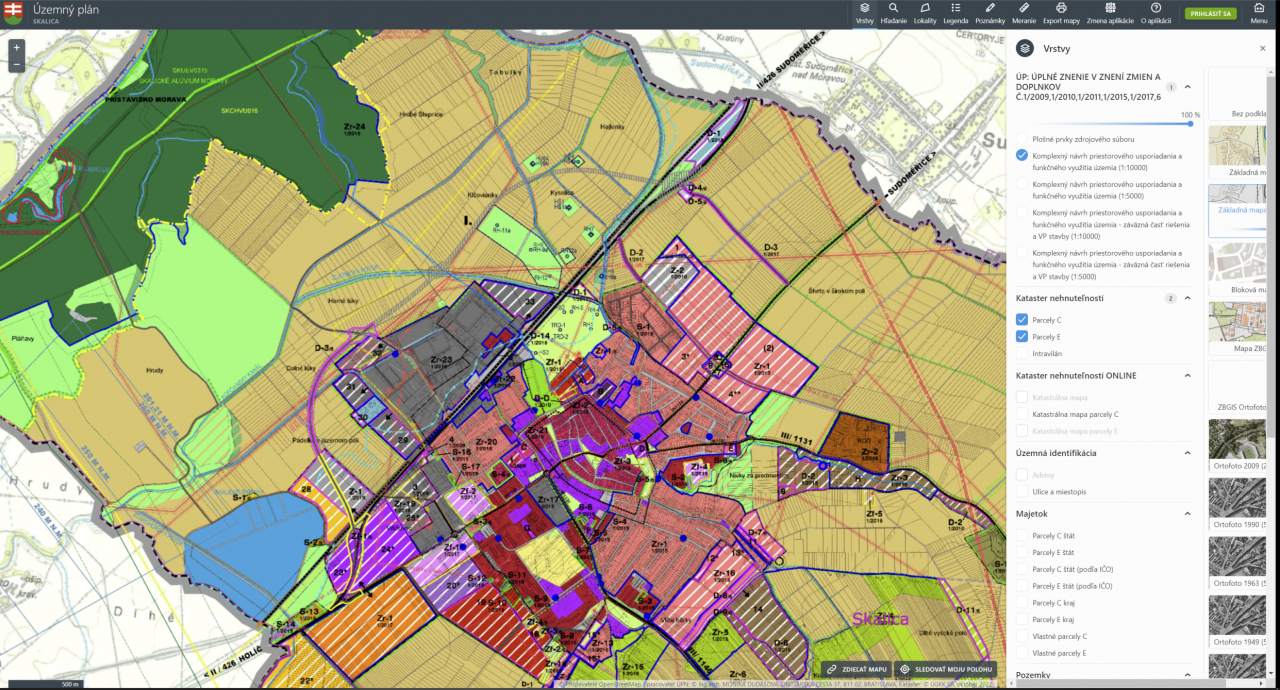Viewport: 1280px width, 690px height.
Task: Open Zmena aplikácie app switcher
Action: pyautogui.click(x=1110, y=13)
